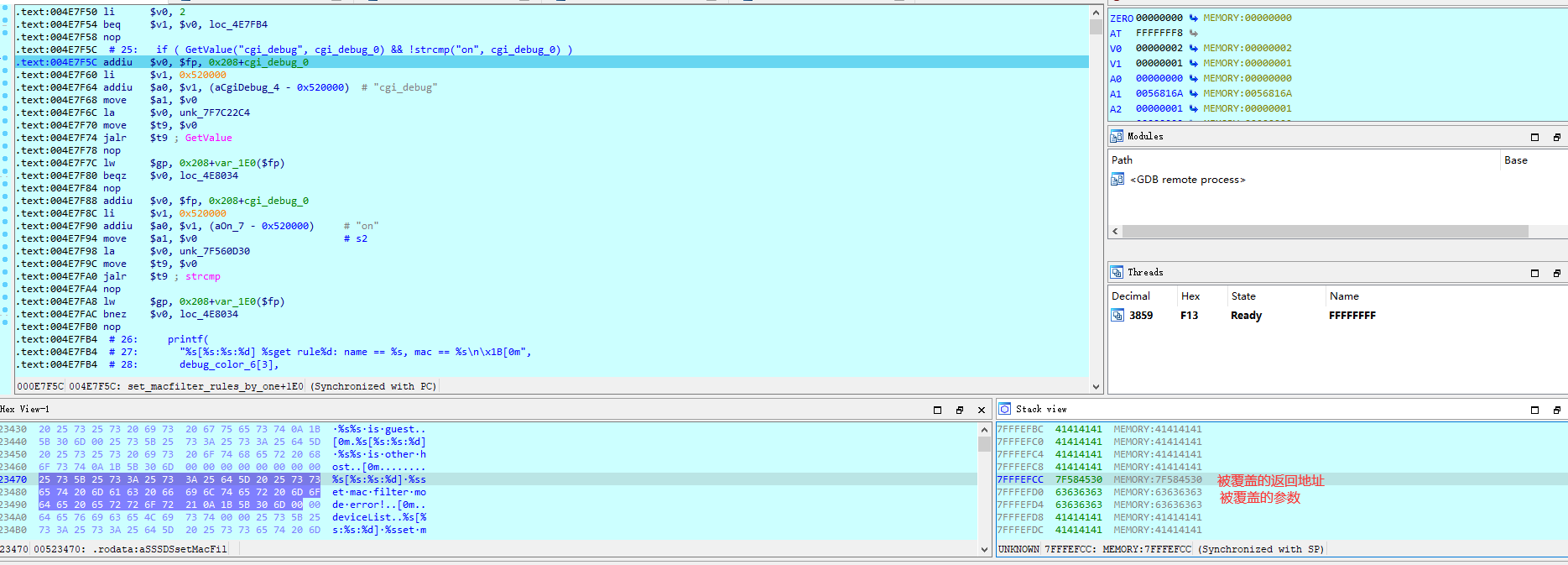Select the V0 register value 00000002

(x=1159, y=48)
